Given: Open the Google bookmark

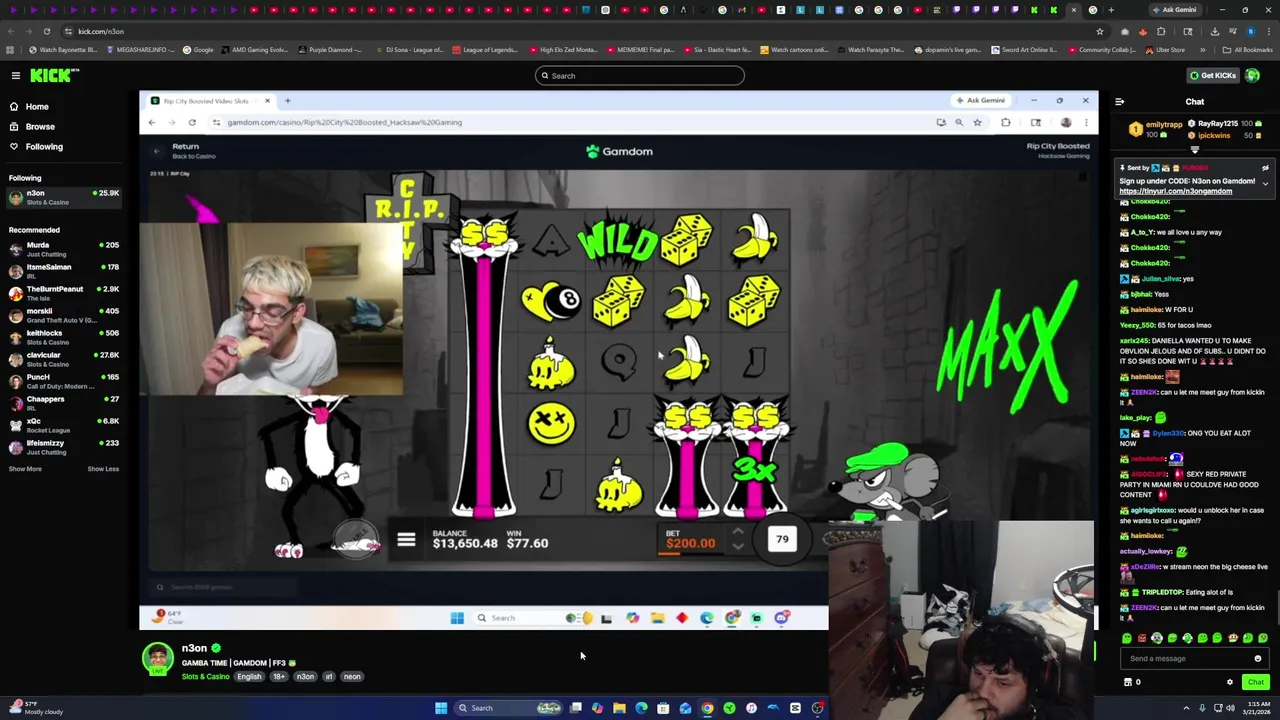Looking at the screenshot, I should click(198, 50).
